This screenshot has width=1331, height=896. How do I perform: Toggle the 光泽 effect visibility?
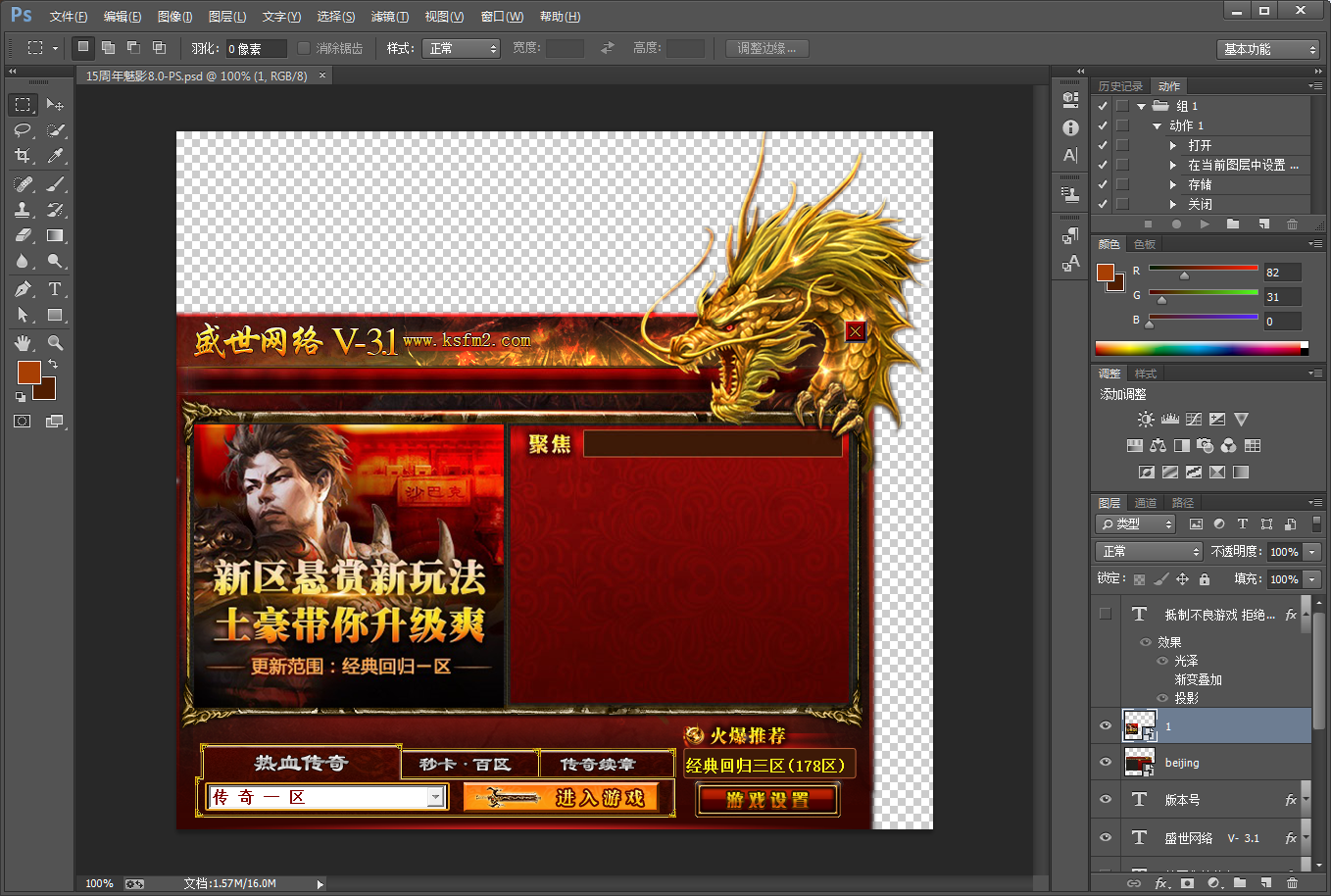point(1162,661)
